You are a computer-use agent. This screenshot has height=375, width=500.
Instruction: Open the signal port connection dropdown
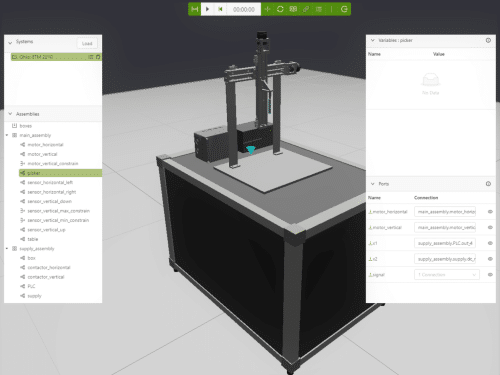pos(447,275)
